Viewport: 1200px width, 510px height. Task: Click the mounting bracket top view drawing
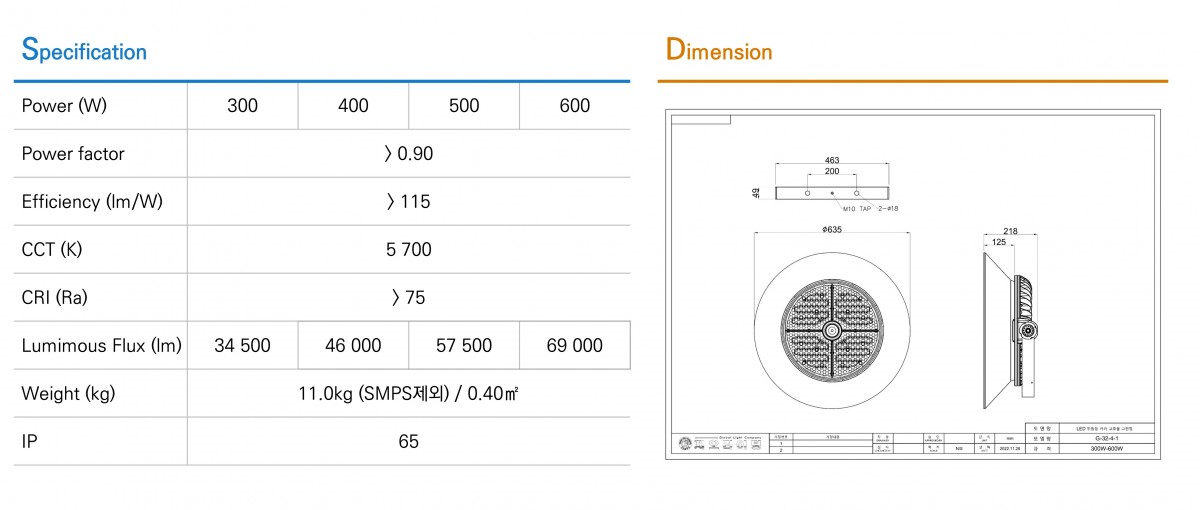(831, 193)
